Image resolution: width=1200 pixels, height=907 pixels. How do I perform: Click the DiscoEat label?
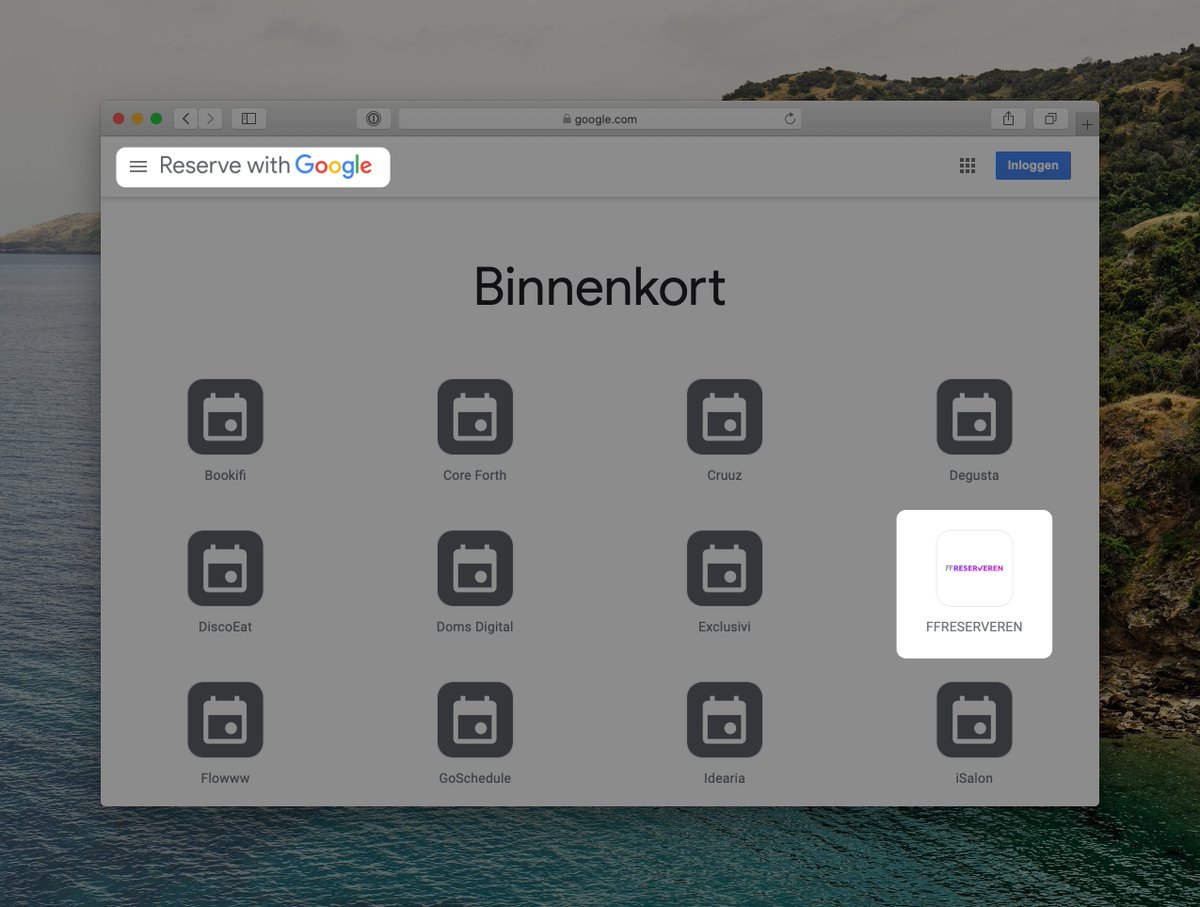[x=225, y=627]
